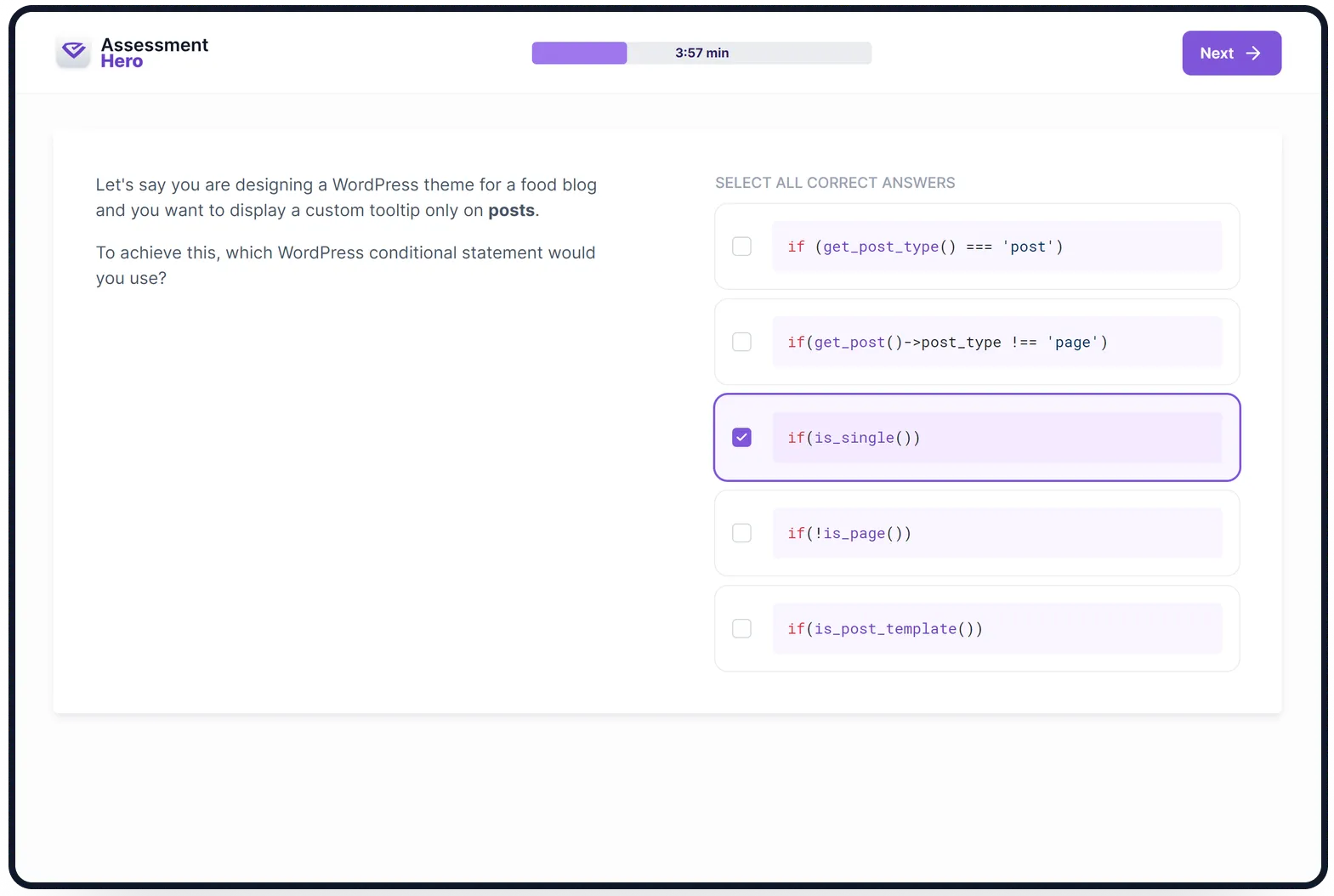This screenshot has width=1334, height=896.
Task: Click the timer progress bar showing 3:57 min
Action: [701, 53]
